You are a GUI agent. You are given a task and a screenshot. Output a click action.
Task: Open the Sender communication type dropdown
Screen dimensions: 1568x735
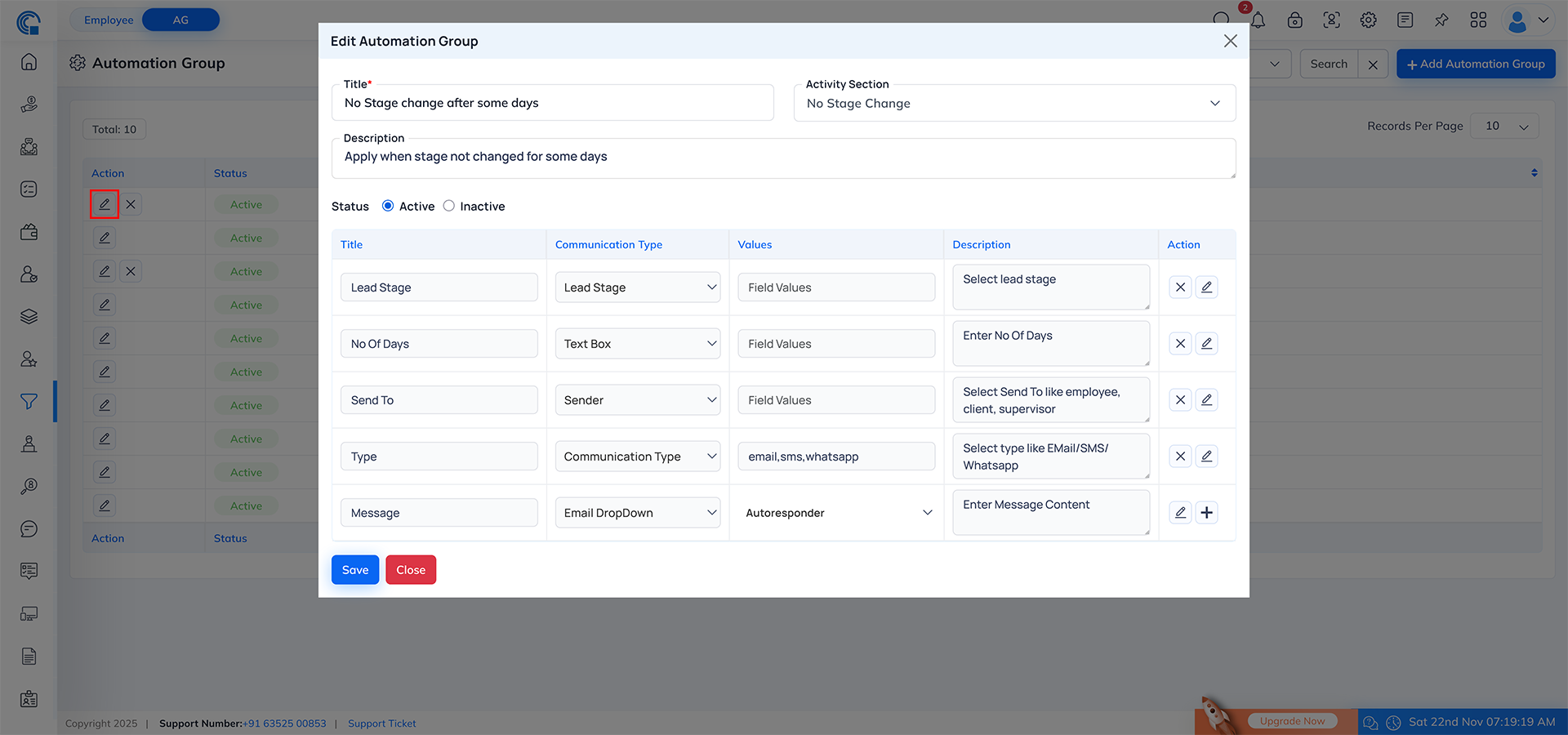tap(637, 400)
